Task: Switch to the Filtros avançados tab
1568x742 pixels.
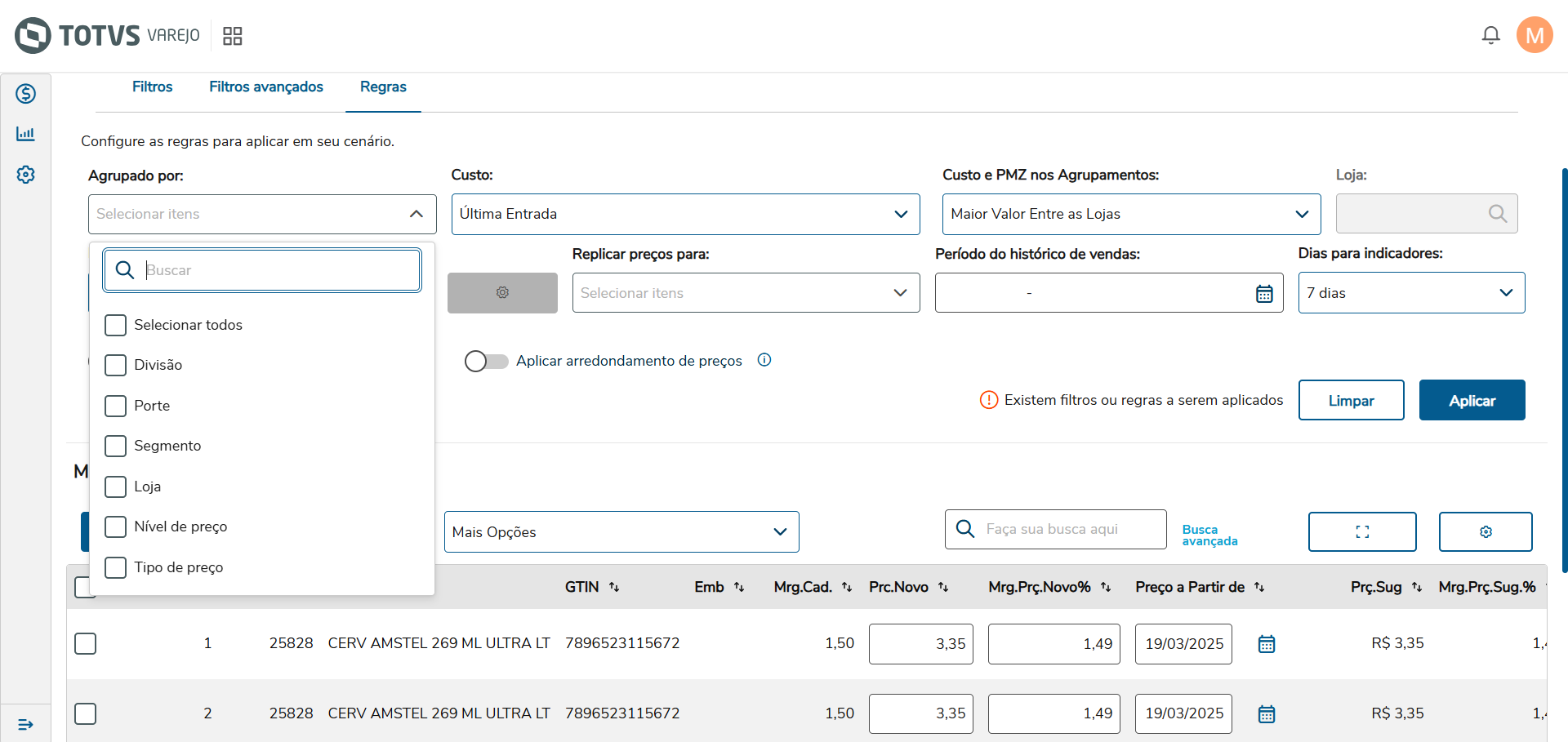Action: (x=266, y=87)
